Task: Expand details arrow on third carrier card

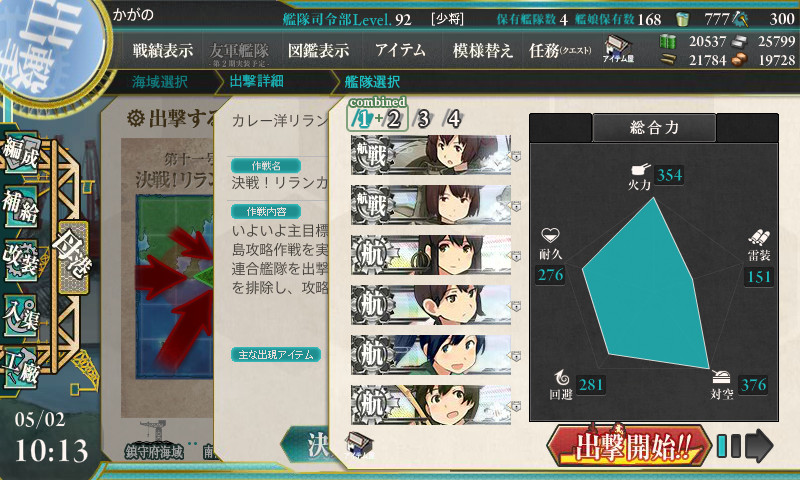Action: click(516, 256)
